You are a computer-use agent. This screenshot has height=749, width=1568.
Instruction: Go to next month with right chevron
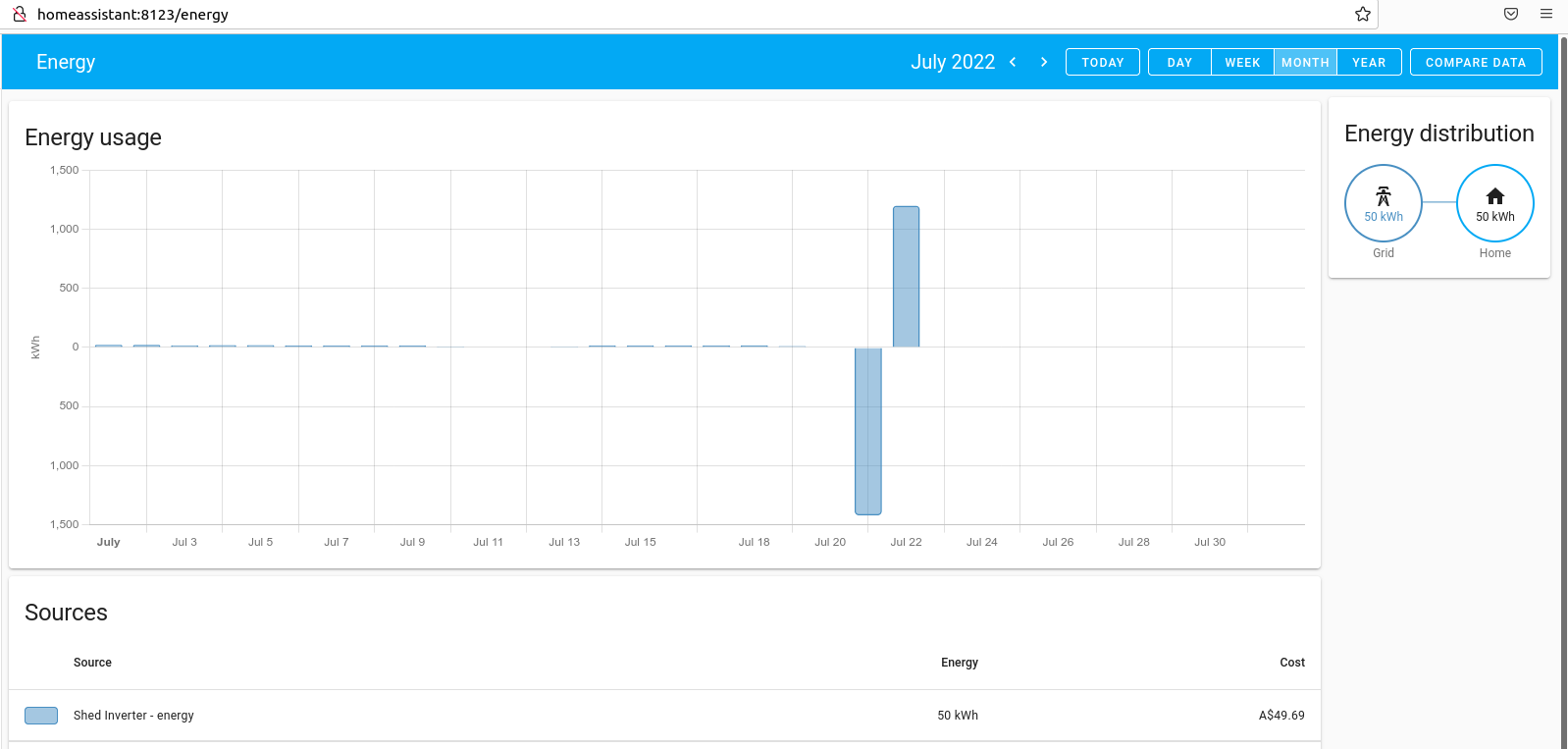tap(1044, 62)
